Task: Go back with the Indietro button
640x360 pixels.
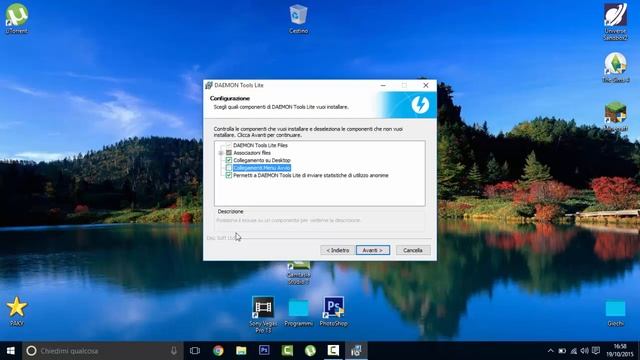Action: (338, 250)
